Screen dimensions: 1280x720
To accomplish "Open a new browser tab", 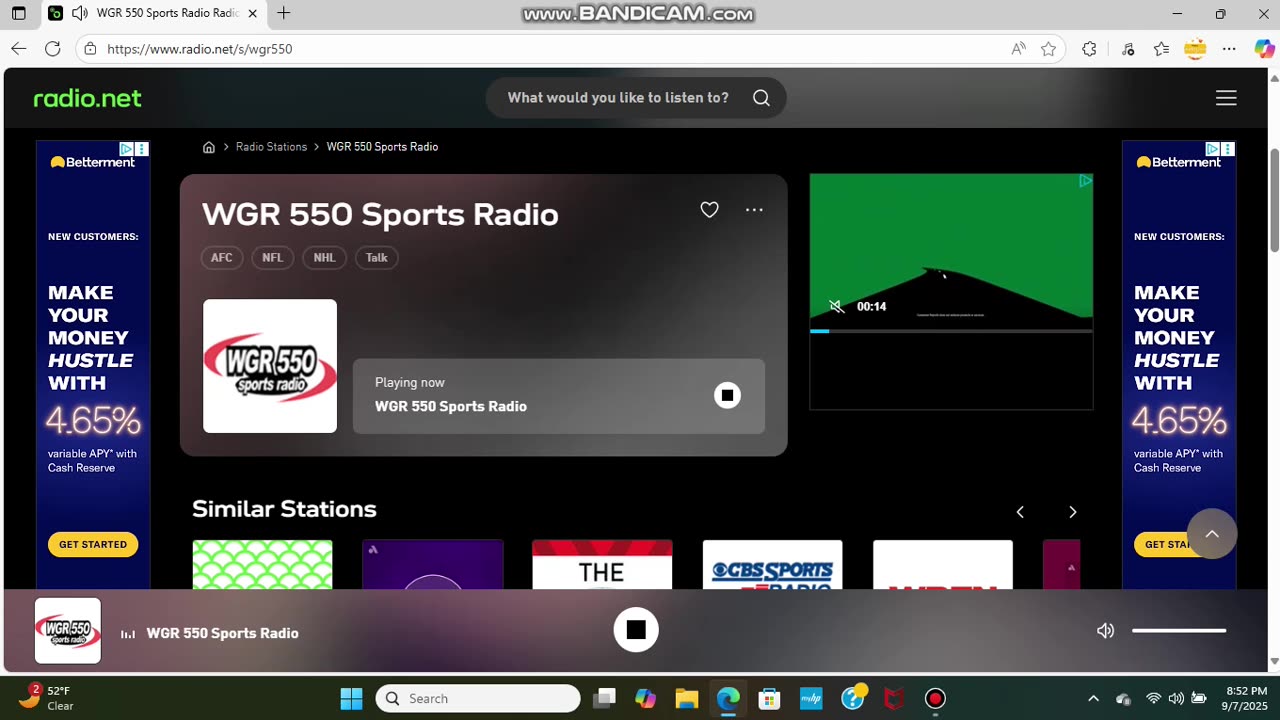I will [283, 14].
